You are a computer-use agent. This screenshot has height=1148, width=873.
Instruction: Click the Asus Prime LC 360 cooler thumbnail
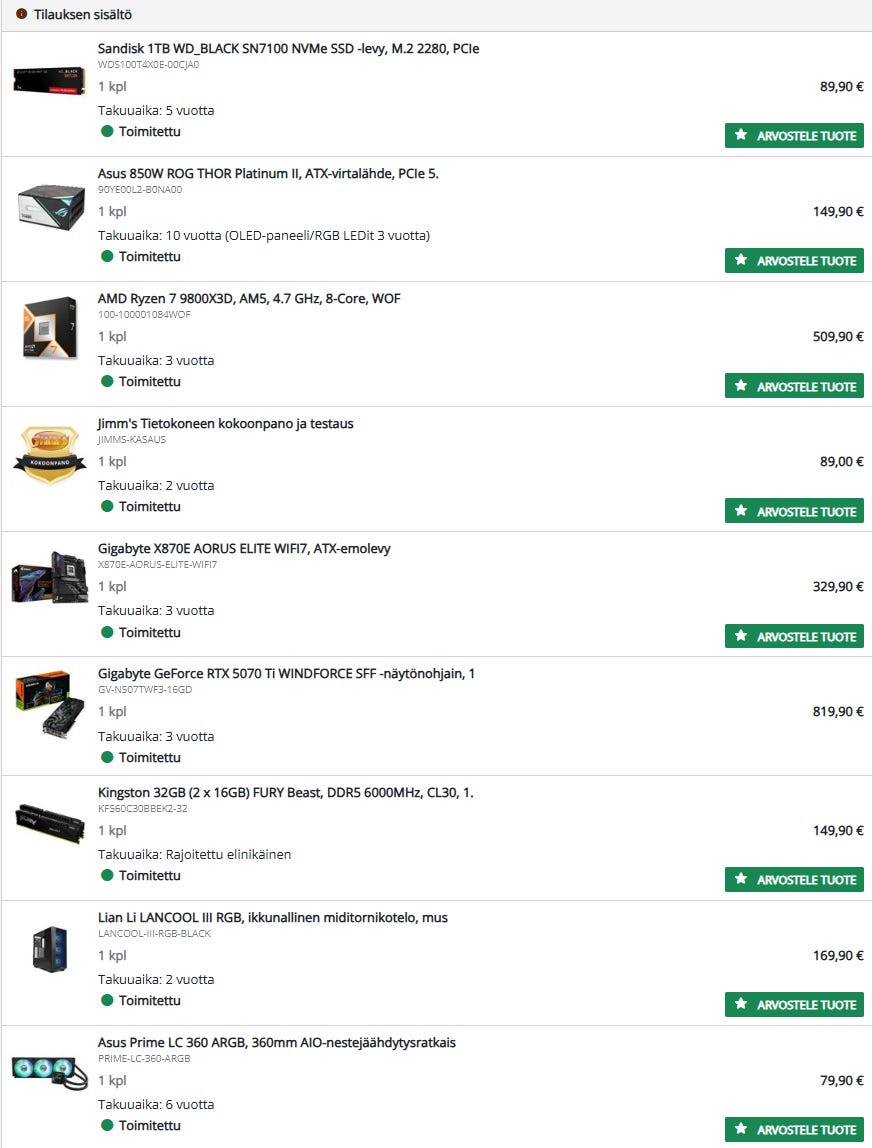(x=50, y=1072)
